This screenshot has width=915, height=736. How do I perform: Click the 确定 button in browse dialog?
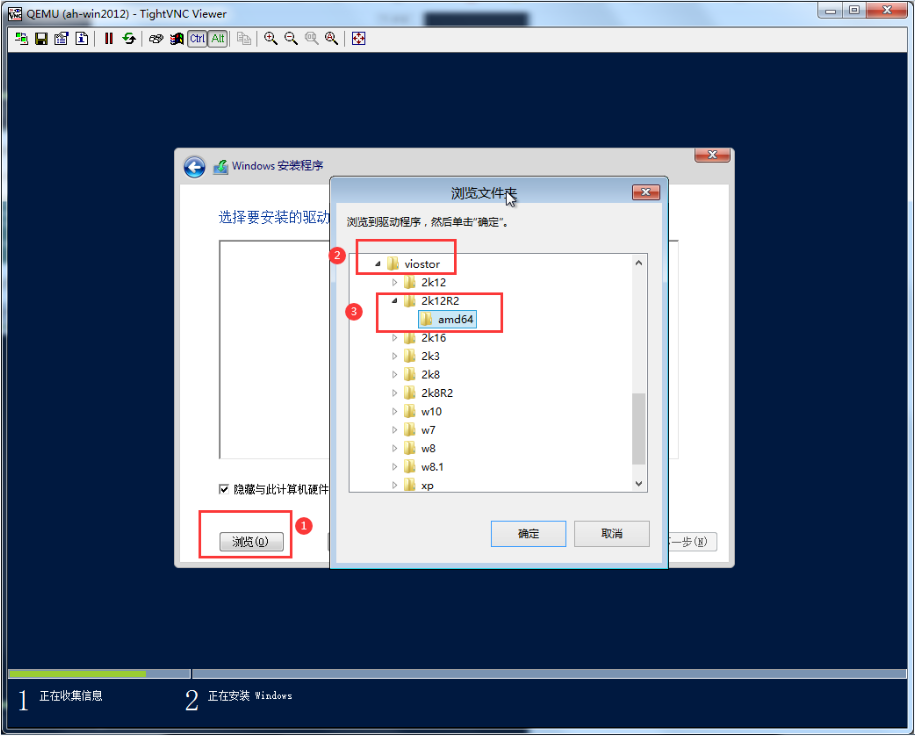coord(528,534)
